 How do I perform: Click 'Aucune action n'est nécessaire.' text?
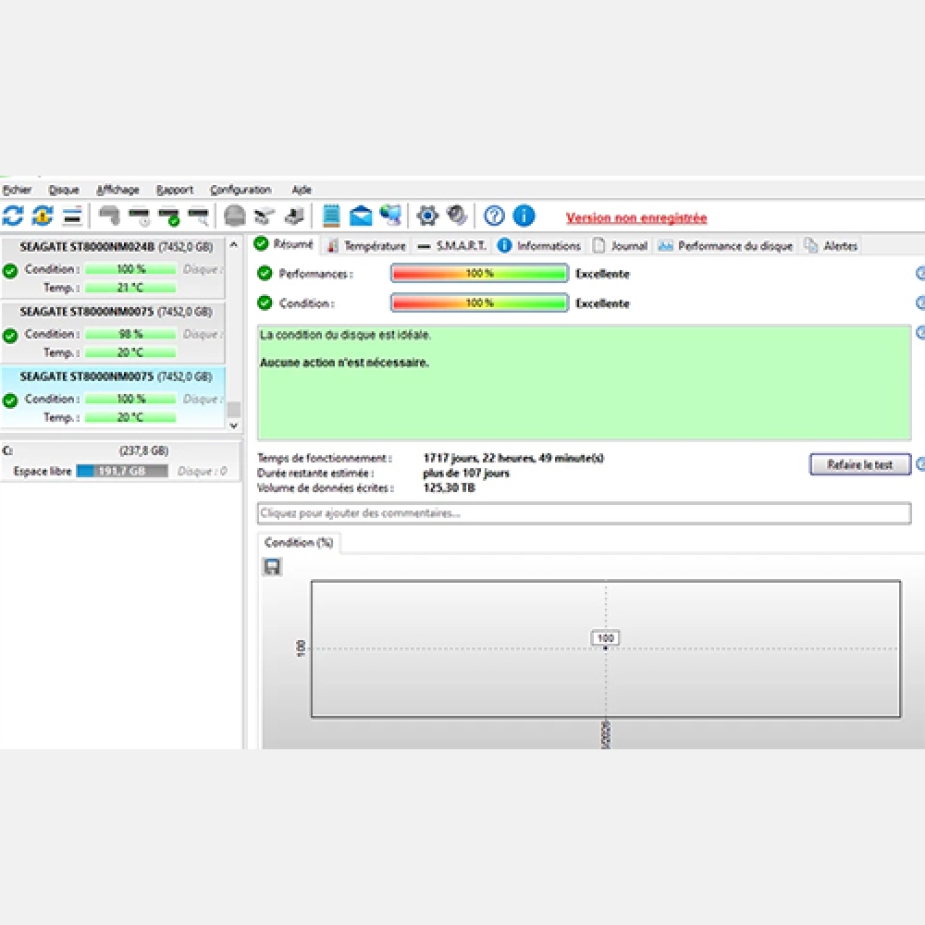[x=344, y=363]
